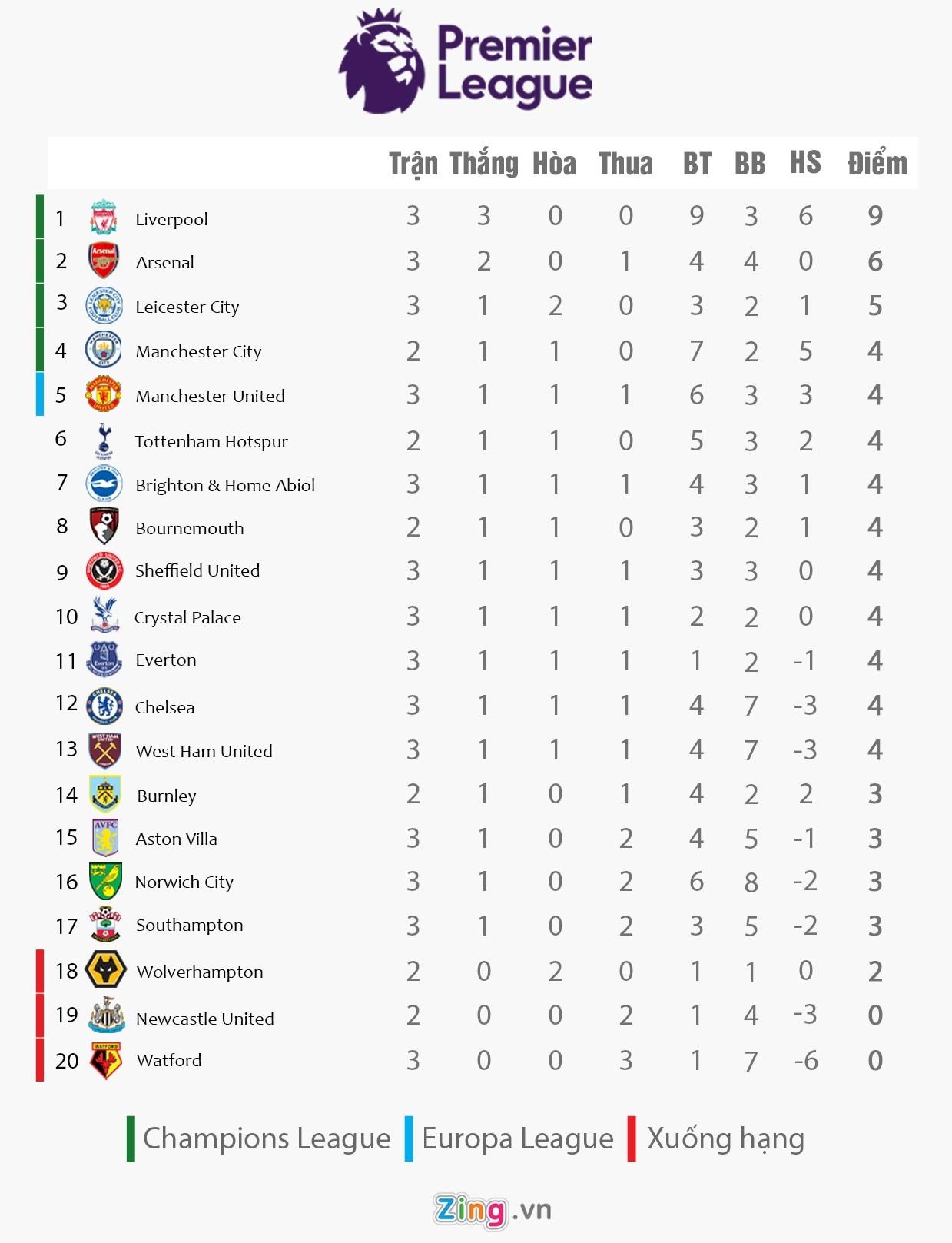Click the Premier League lion logo
This screenshot has width=952, height=1243.
point(382,61)
